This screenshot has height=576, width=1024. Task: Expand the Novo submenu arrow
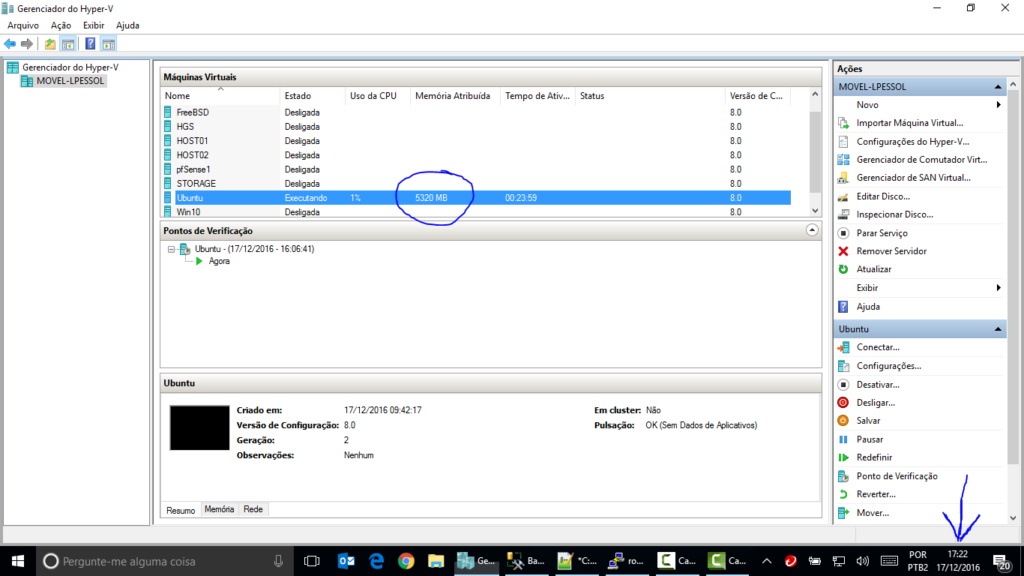[999, 104]
